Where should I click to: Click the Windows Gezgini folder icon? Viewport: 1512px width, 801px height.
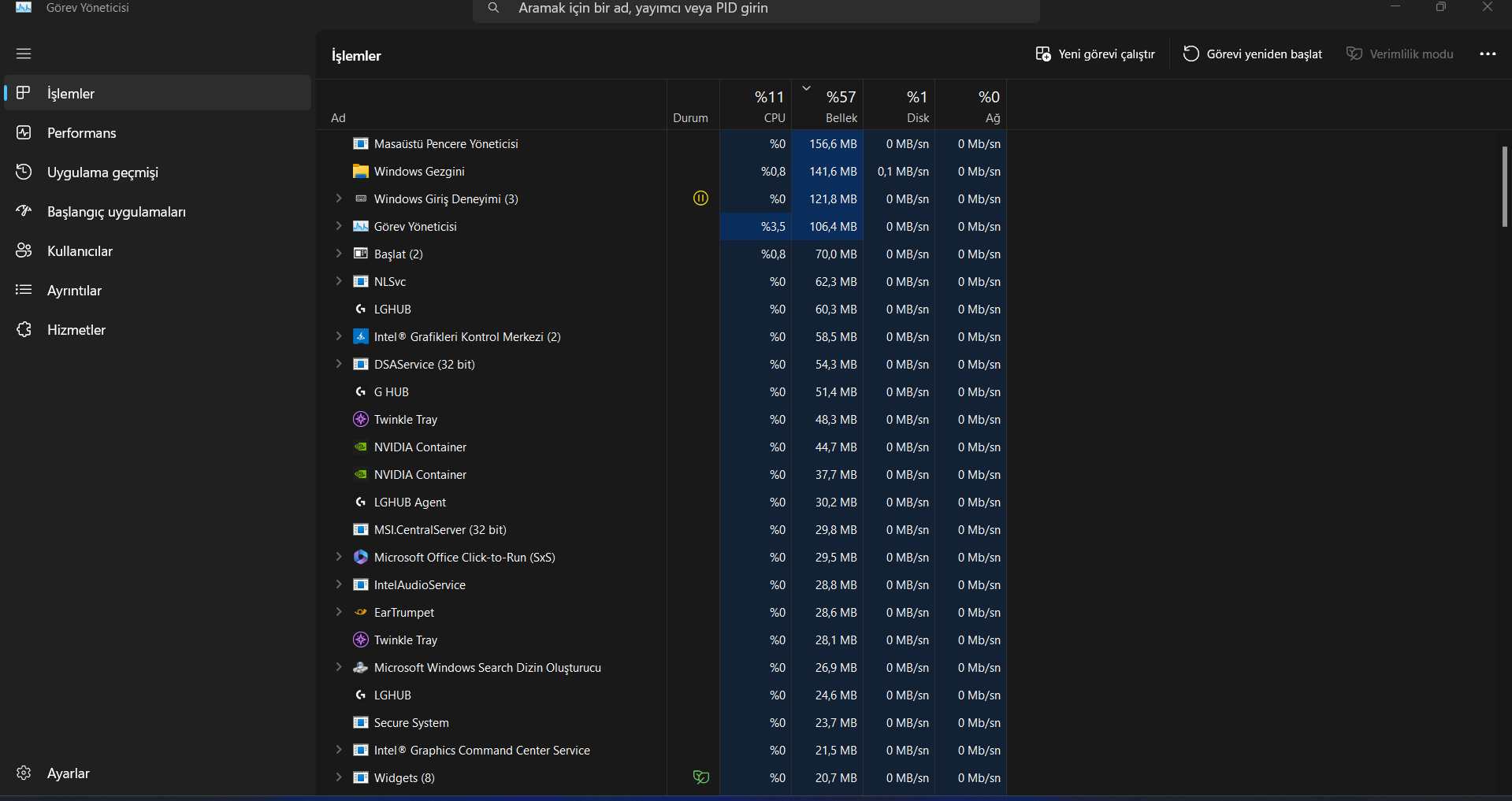click(x=361, y=171)
